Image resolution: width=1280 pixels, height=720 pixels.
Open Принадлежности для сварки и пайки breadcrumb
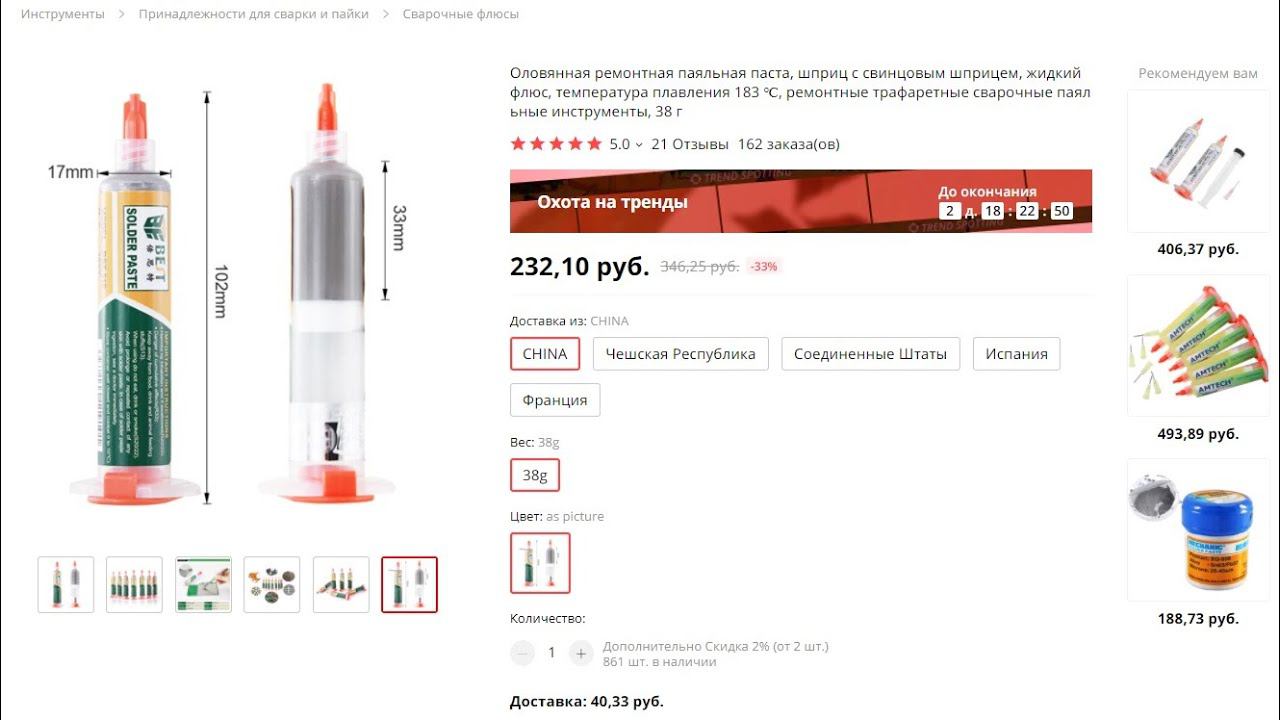click(254, 14)
